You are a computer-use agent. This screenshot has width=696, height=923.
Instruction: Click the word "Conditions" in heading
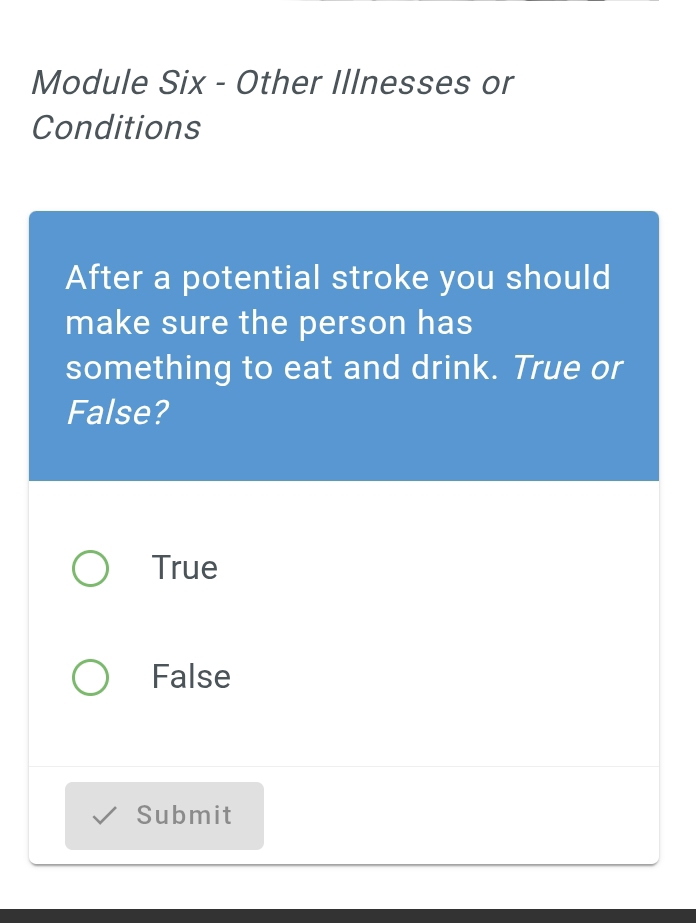pyautogui.click(x=116, y=128)
